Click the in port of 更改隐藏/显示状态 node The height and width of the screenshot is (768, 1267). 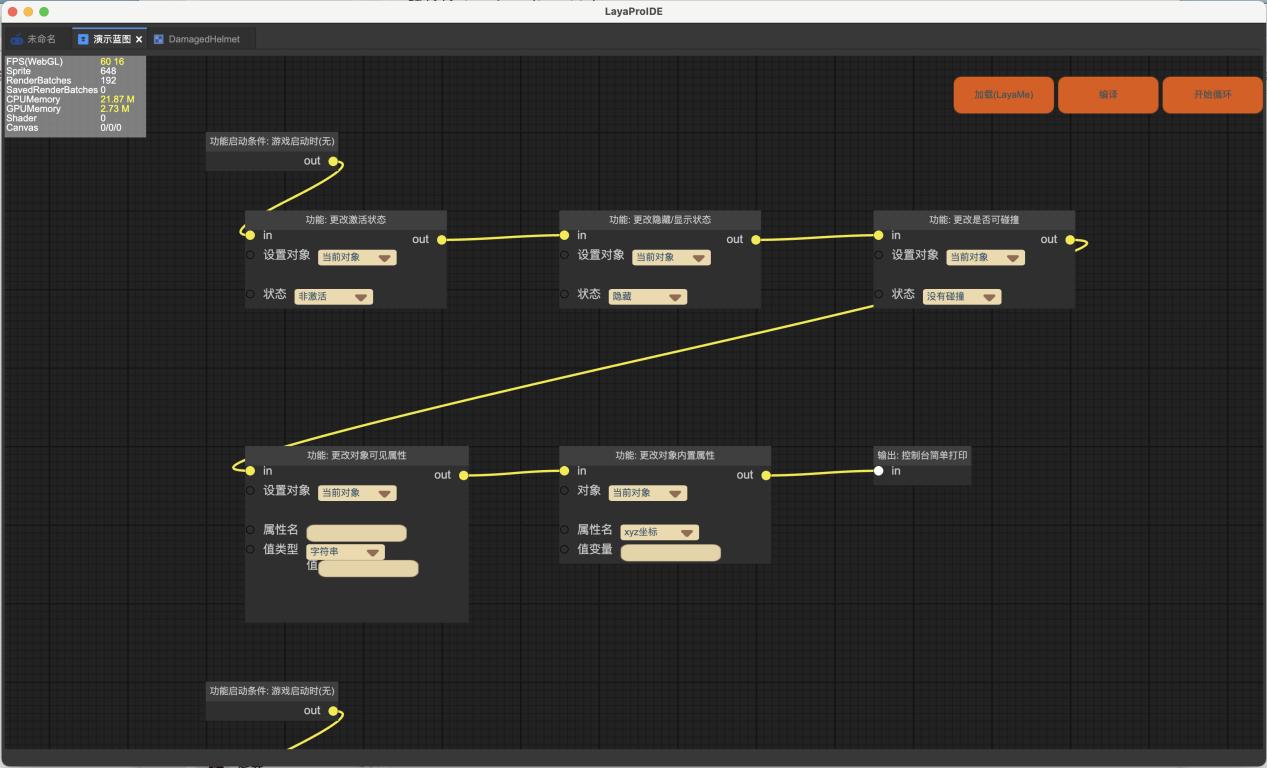565,236
